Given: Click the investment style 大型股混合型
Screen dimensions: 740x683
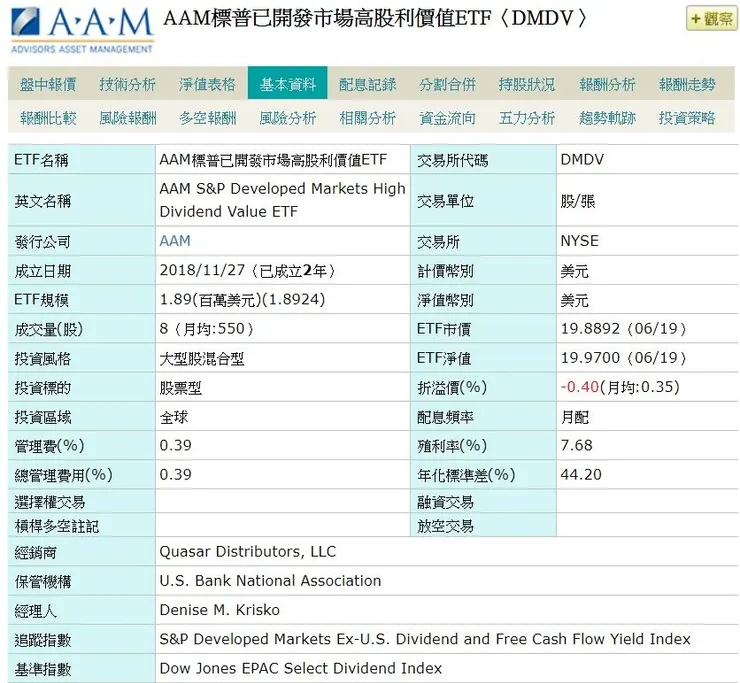Looking at the screenshot, I should (x=202, y=359).
